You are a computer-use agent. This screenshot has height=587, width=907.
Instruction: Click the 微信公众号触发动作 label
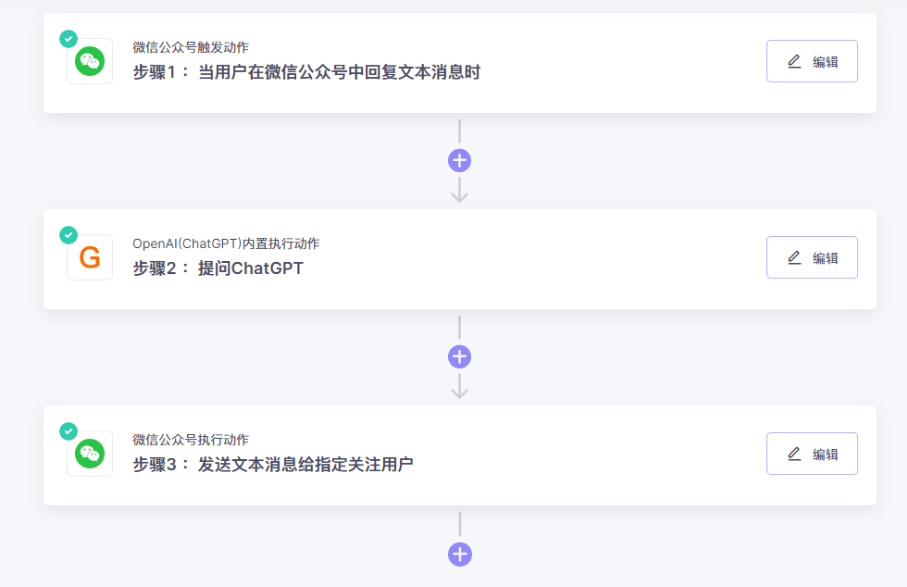coord(191,47)
